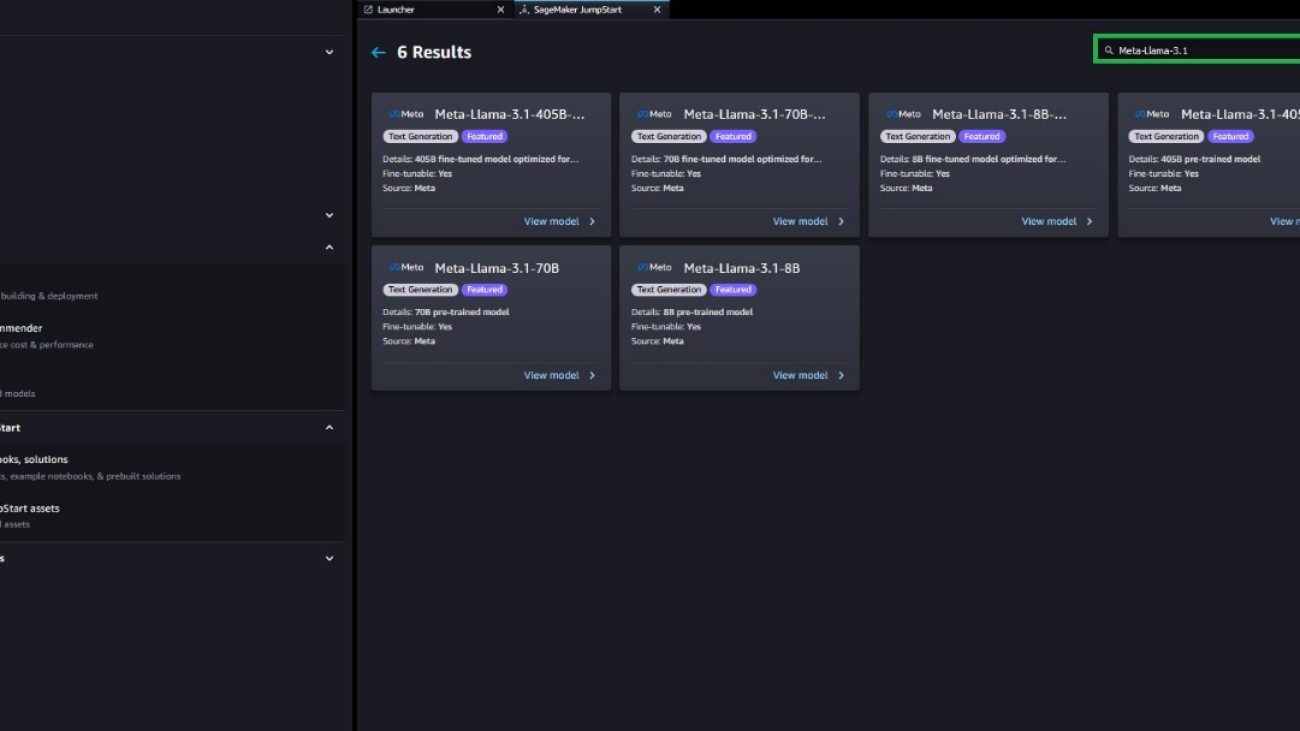Click Meta logo on Meta-Llama-3.1-8B pre-trained card
Image resolution: width=1300 pixels, height=731 pixels.
(x=655, y=267)
